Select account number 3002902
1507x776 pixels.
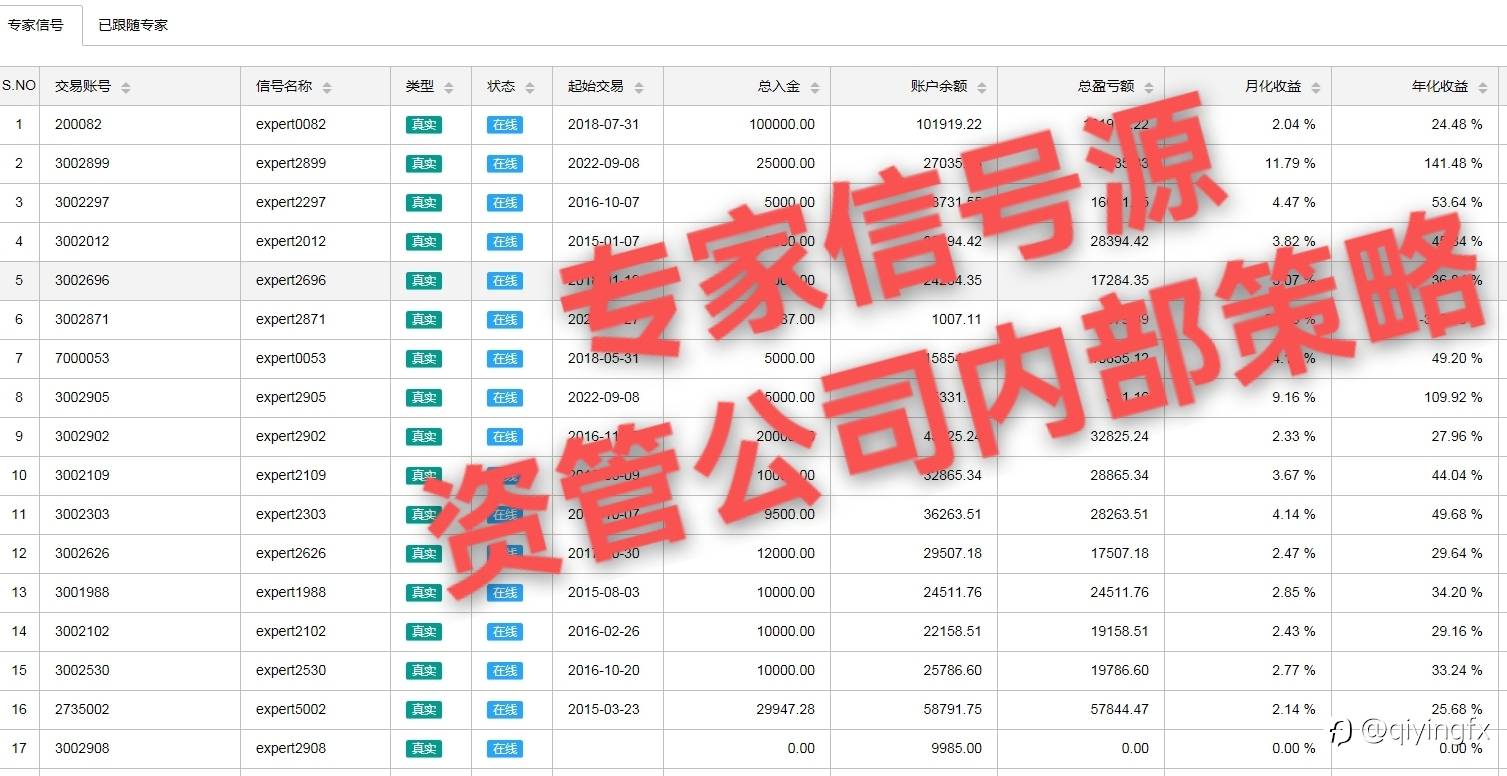click(x=82, y=437)
